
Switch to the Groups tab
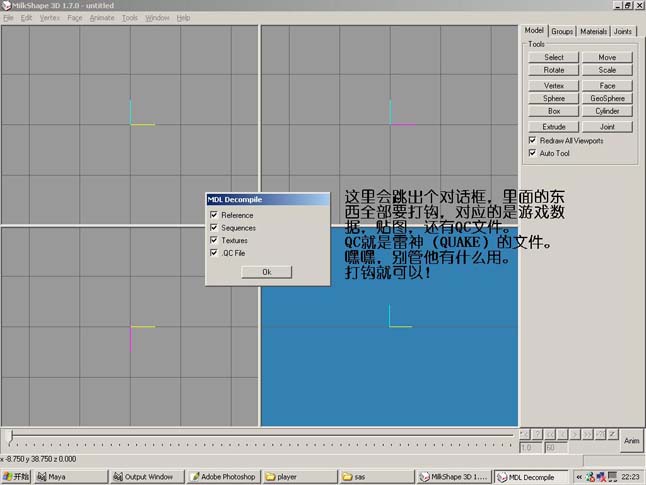[562, 31]
